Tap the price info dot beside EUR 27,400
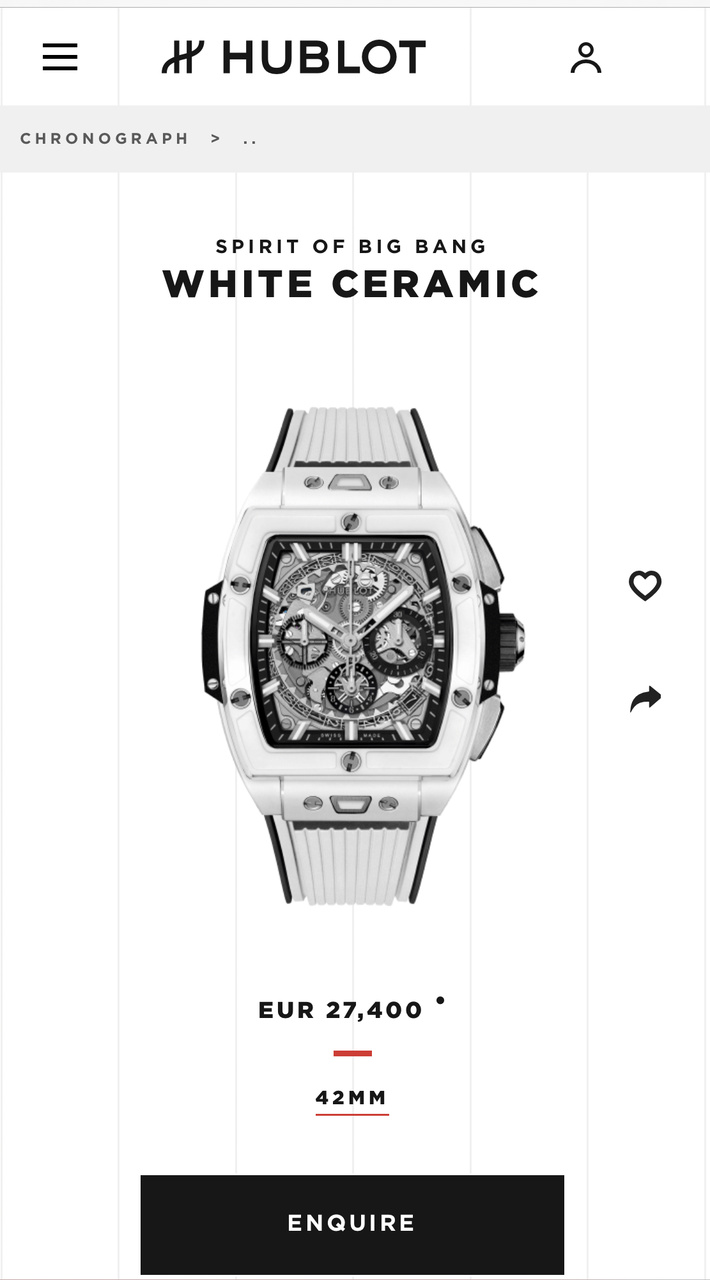Image resolution: width=710 pixels, height=1280 pixels. coord(440,999)
